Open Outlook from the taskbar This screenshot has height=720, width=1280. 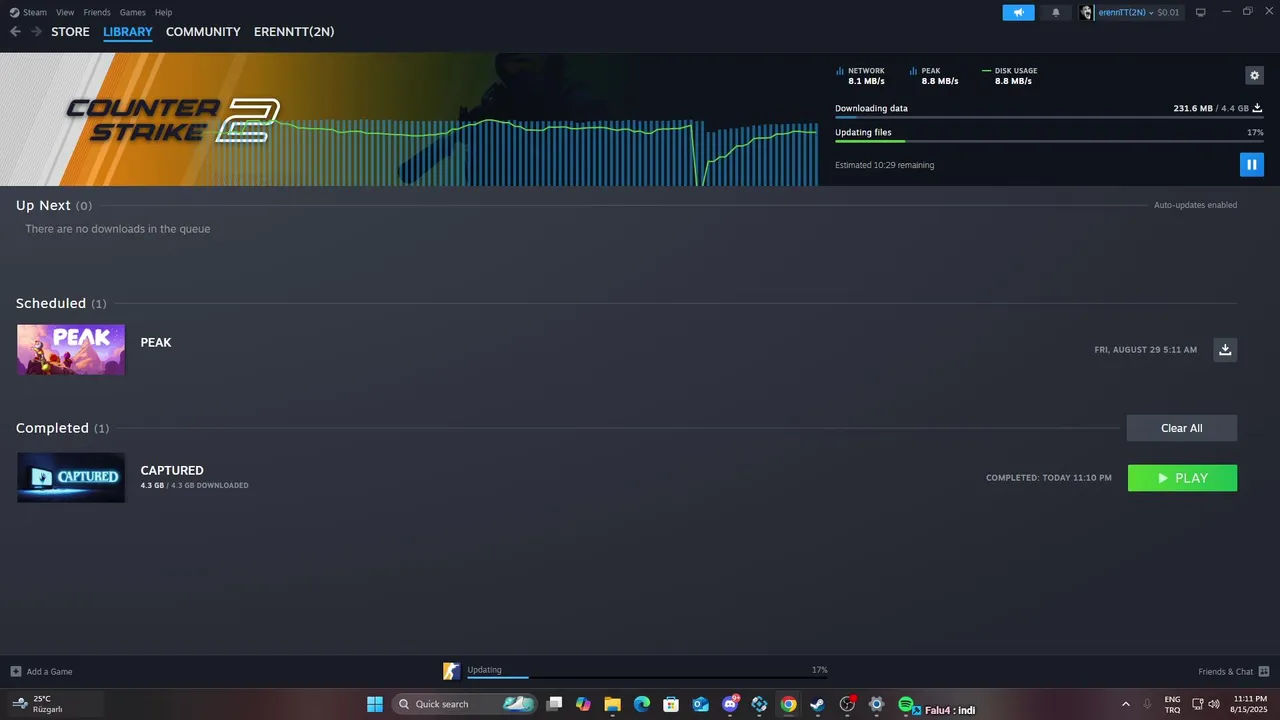(700, 704)
